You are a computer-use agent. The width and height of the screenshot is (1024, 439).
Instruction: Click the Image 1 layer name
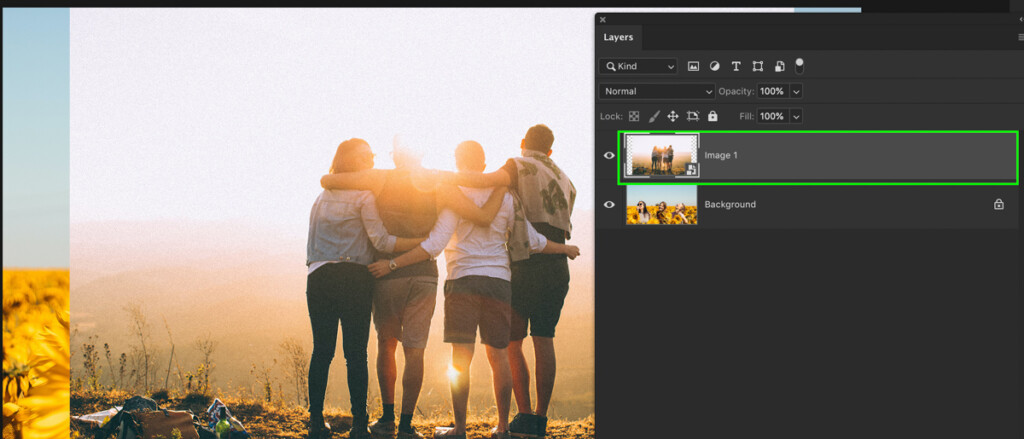721,155
